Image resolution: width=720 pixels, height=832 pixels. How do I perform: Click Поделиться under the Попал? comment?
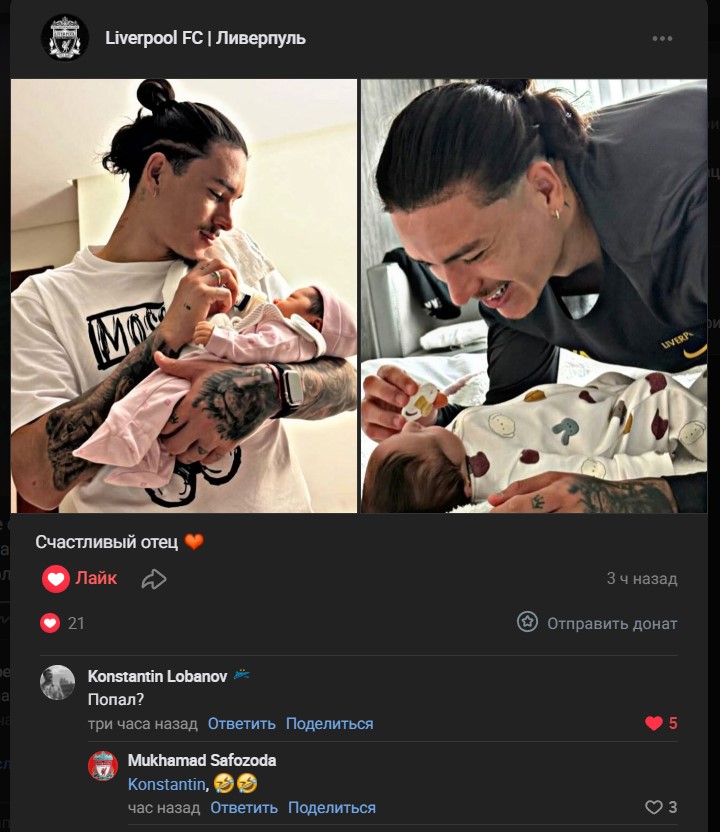point(329,724)
